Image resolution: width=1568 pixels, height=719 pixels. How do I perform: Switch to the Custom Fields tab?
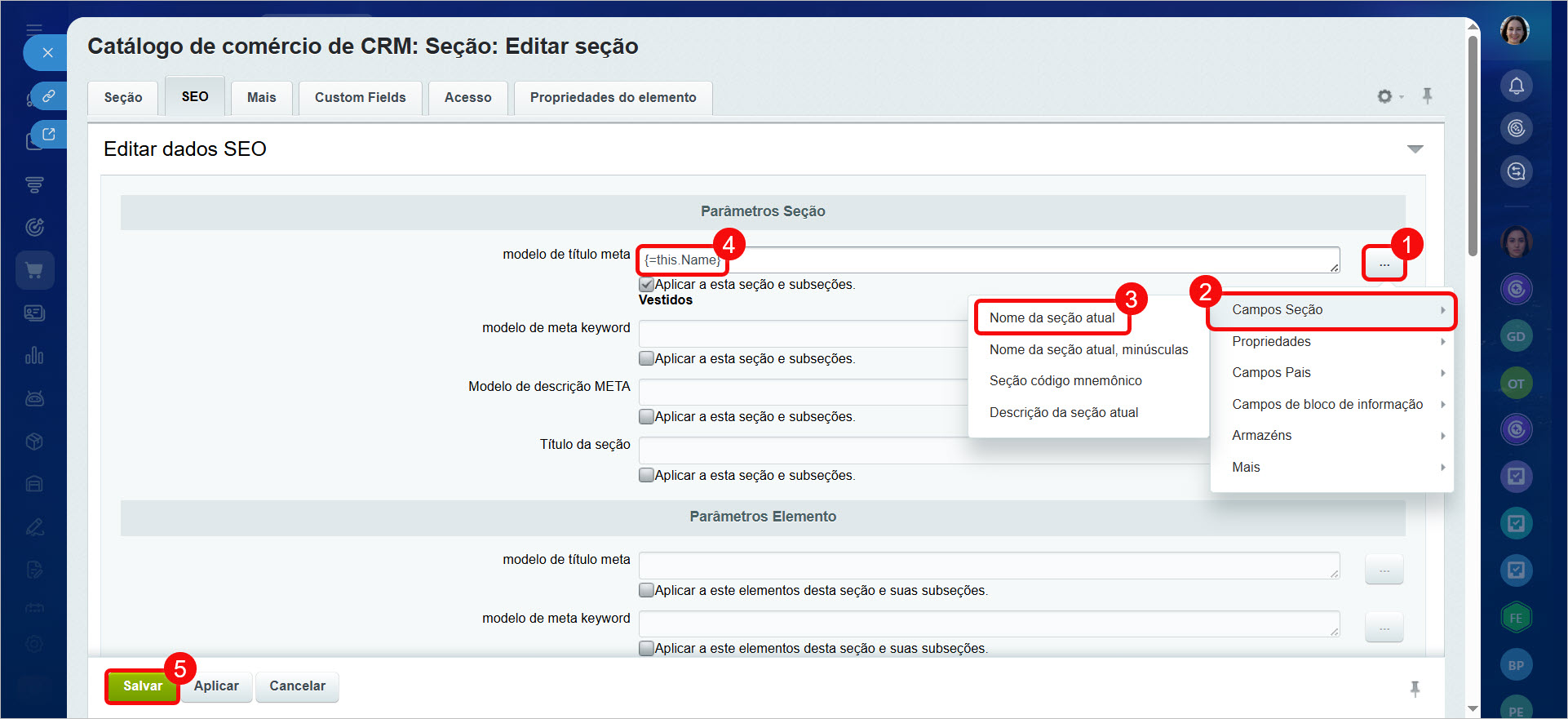[360, 97]
